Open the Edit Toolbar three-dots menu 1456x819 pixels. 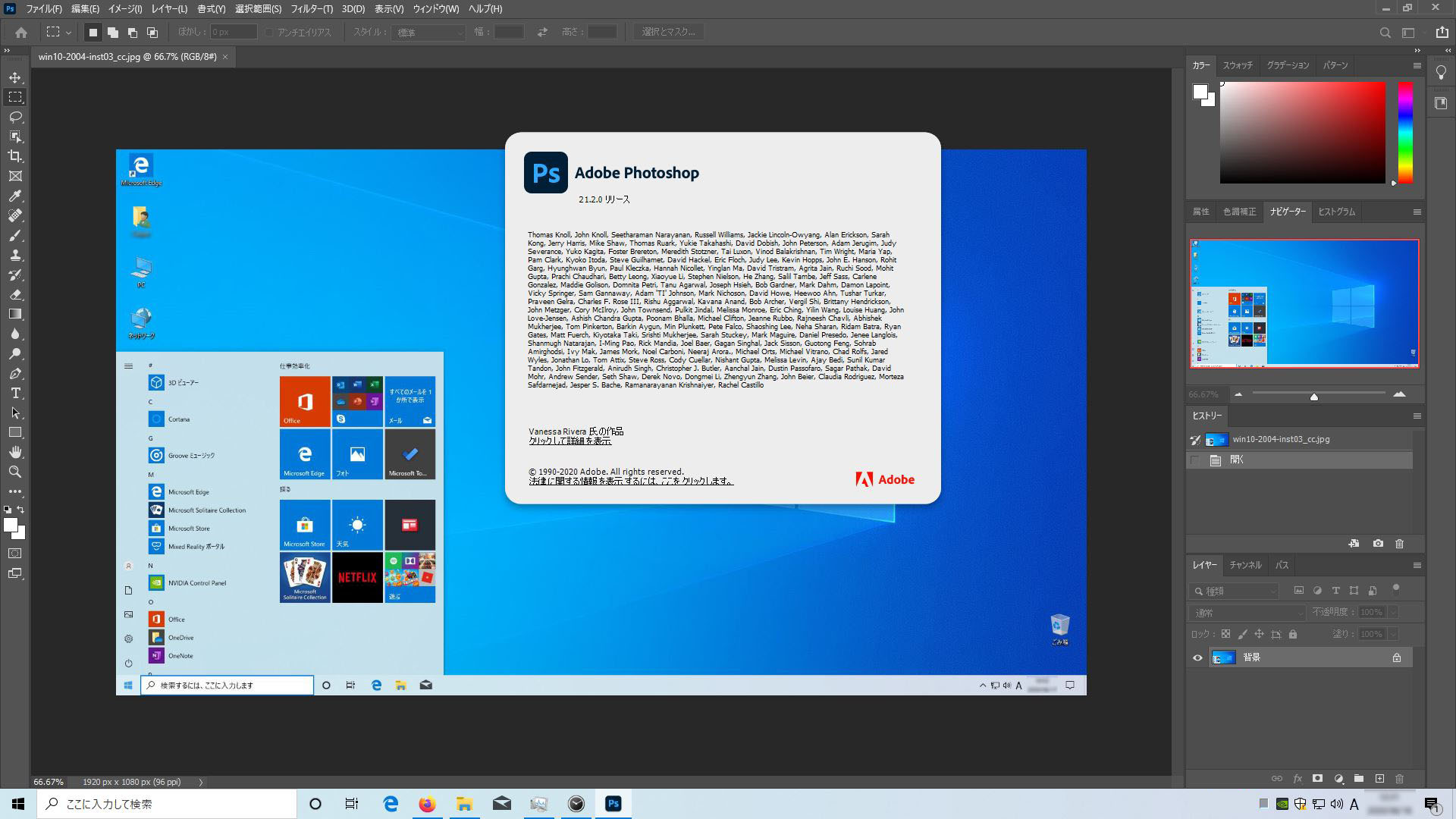pos(15,491)
